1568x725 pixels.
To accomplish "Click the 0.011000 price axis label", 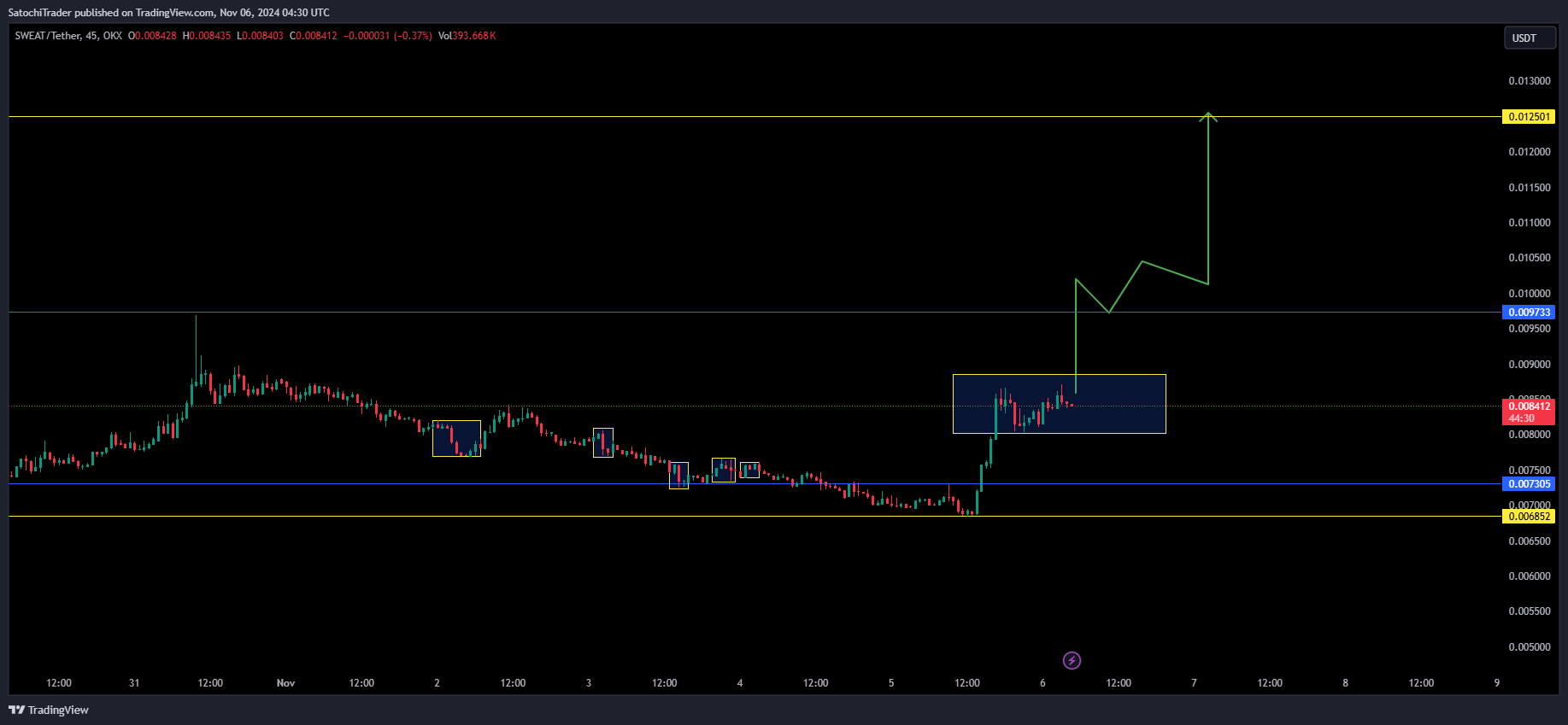I will [1529, 223].
